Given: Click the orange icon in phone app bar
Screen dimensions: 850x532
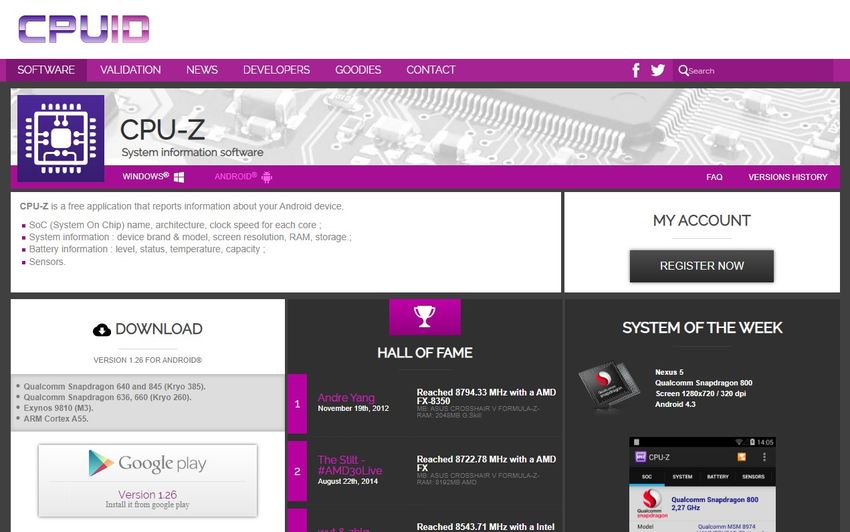Looking at the screenshot, I should 742,457.
